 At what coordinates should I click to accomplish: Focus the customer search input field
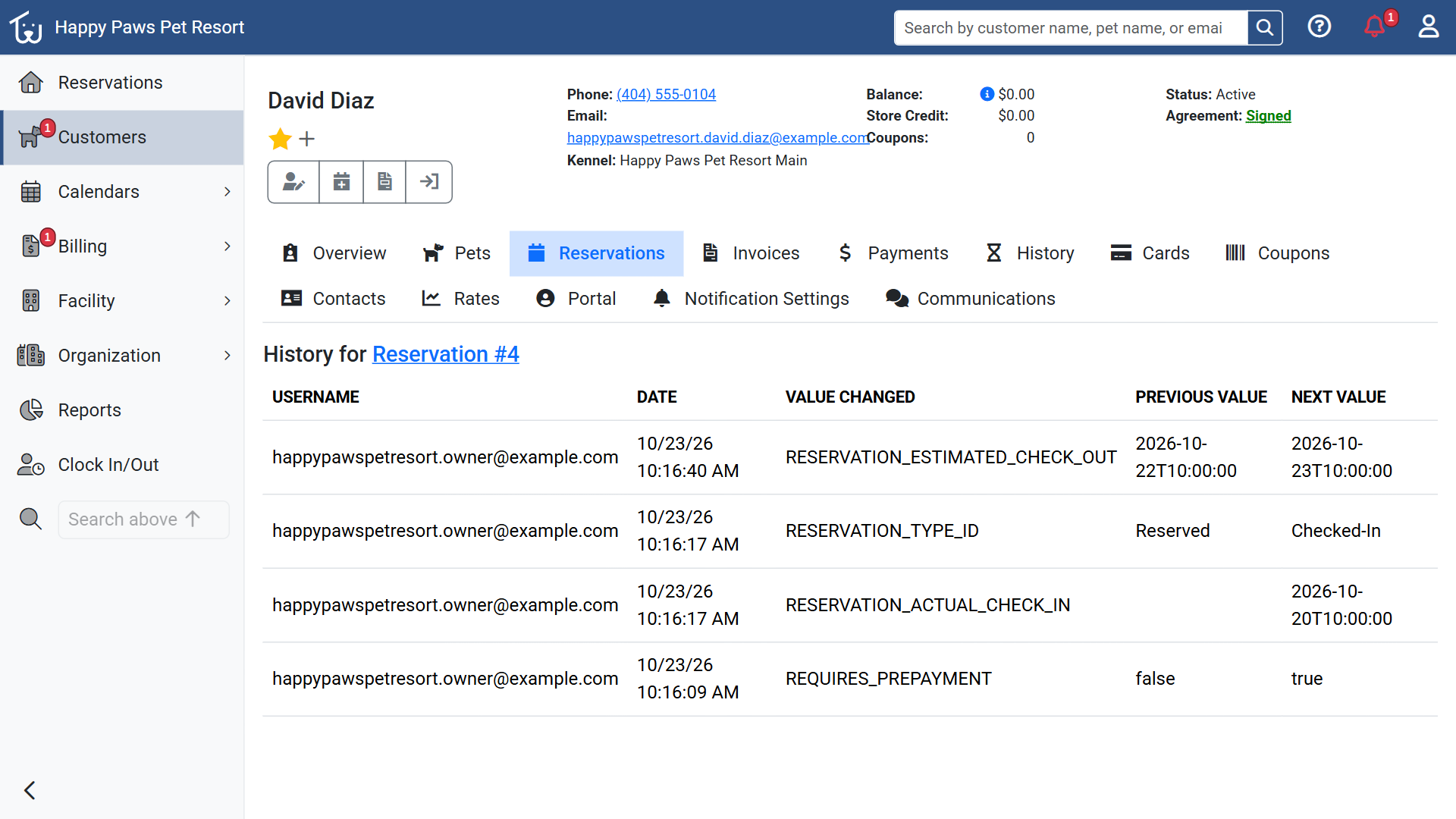[x=1071, y=28]
